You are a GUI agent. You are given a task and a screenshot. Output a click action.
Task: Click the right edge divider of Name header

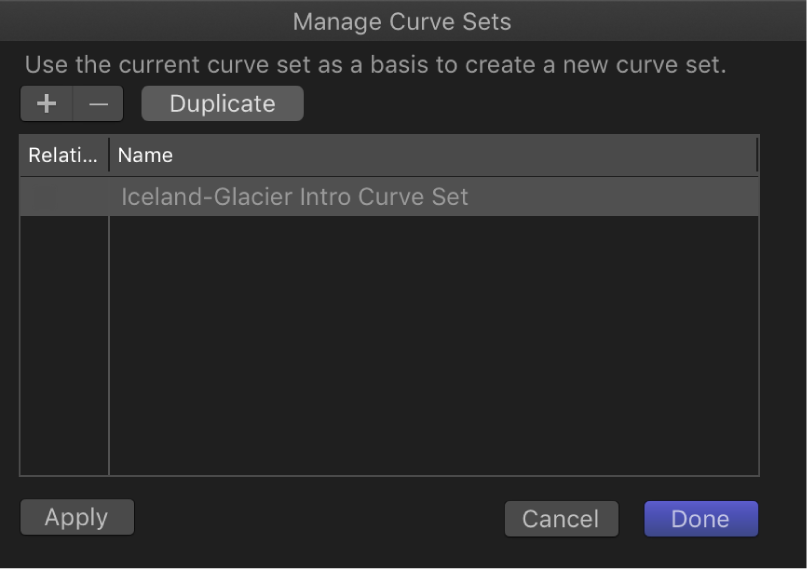click(x=756, y=155)
